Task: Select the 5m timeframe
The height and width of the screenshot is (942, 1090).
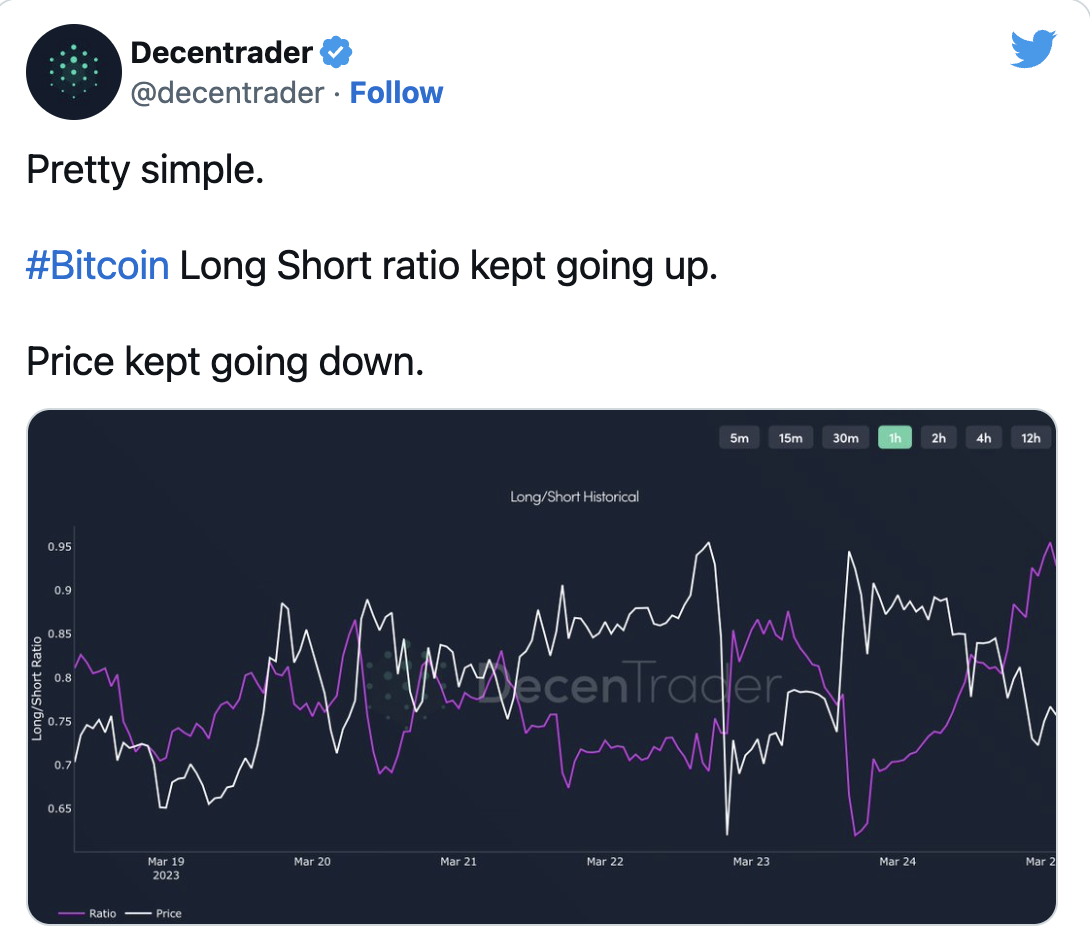Action: 740,438
